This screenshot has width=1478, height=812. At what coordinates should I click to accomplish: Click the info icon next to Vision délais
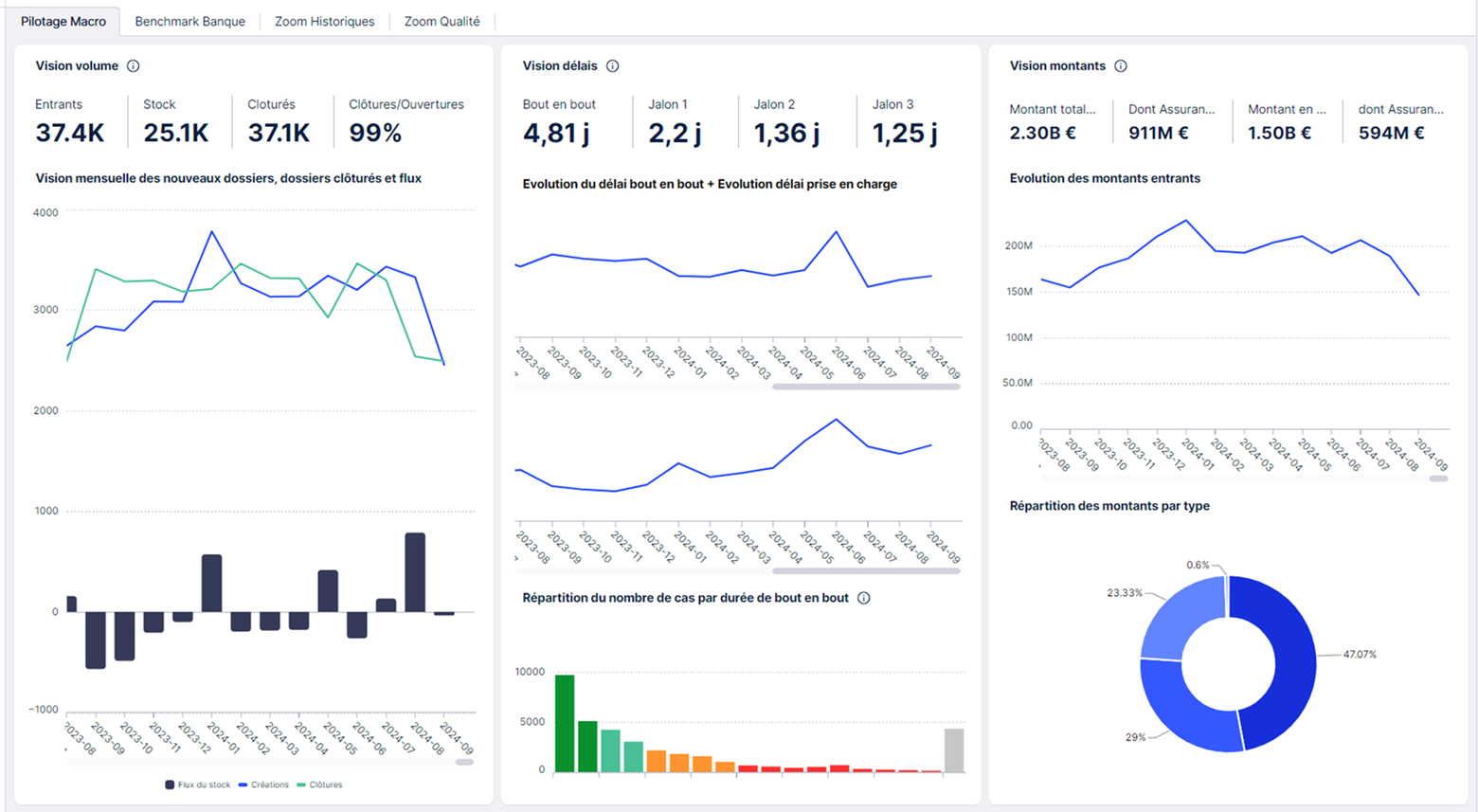tap(613, 66)
